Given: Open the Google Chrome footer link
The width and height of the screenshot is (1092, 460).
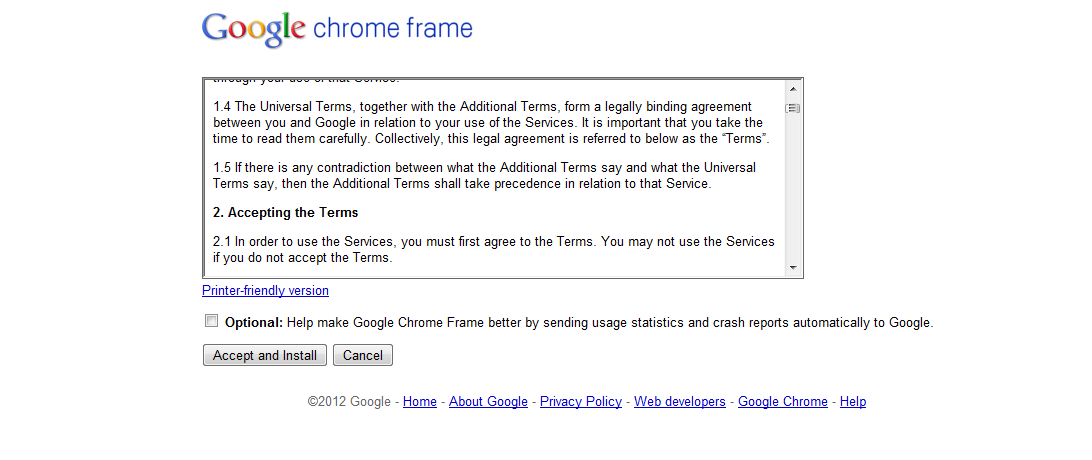Looking at the screenshot, I should (x=783, y=402).
